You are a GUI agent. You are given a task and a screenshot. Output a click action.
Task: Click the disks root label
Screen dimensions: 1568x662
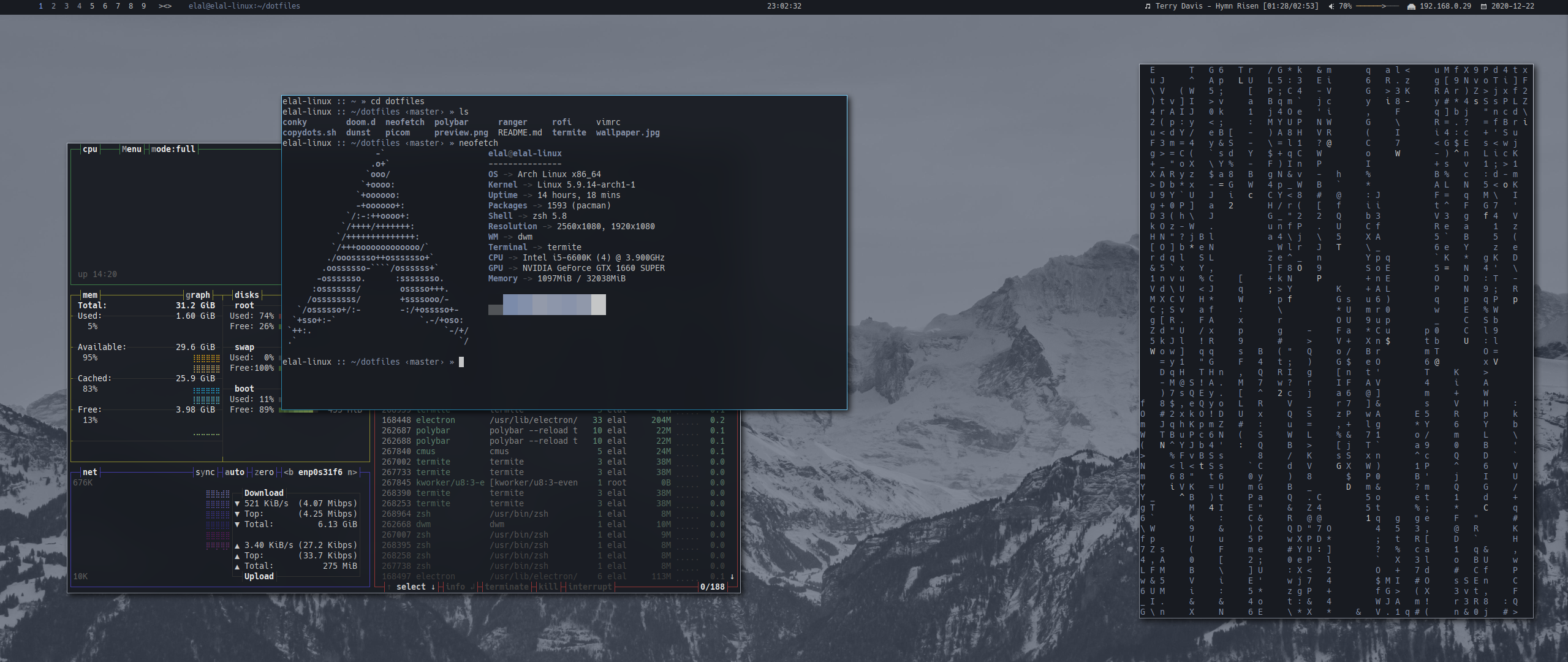[x=244, y=305]
